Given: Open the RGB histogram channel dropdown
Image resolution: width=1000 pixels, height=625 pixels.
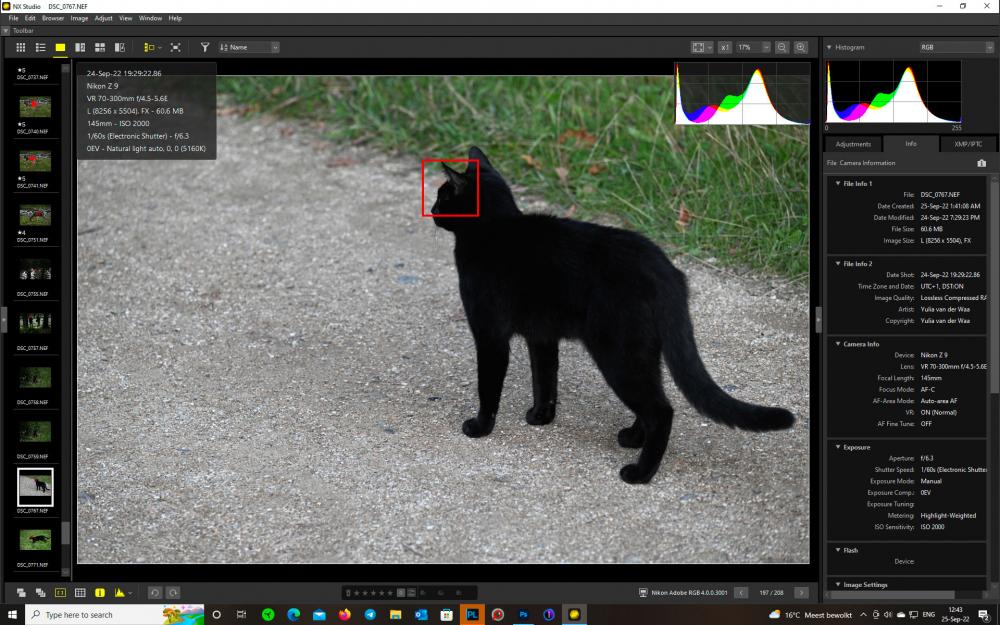Looking at the screenshot, I should click(x=957, y=47).
